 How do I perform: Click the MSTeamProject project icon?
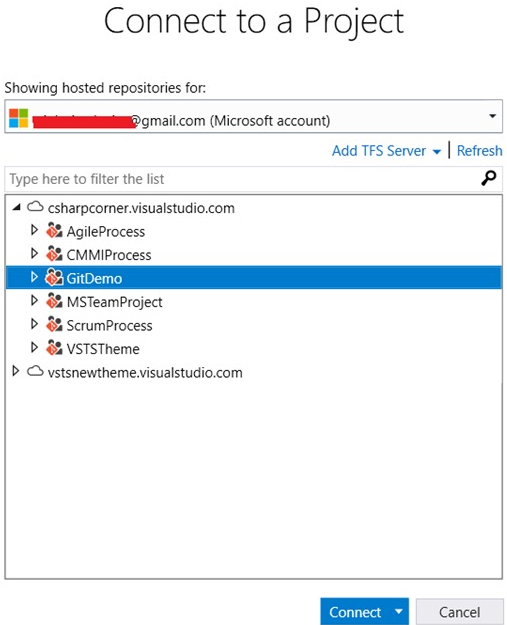54,301
